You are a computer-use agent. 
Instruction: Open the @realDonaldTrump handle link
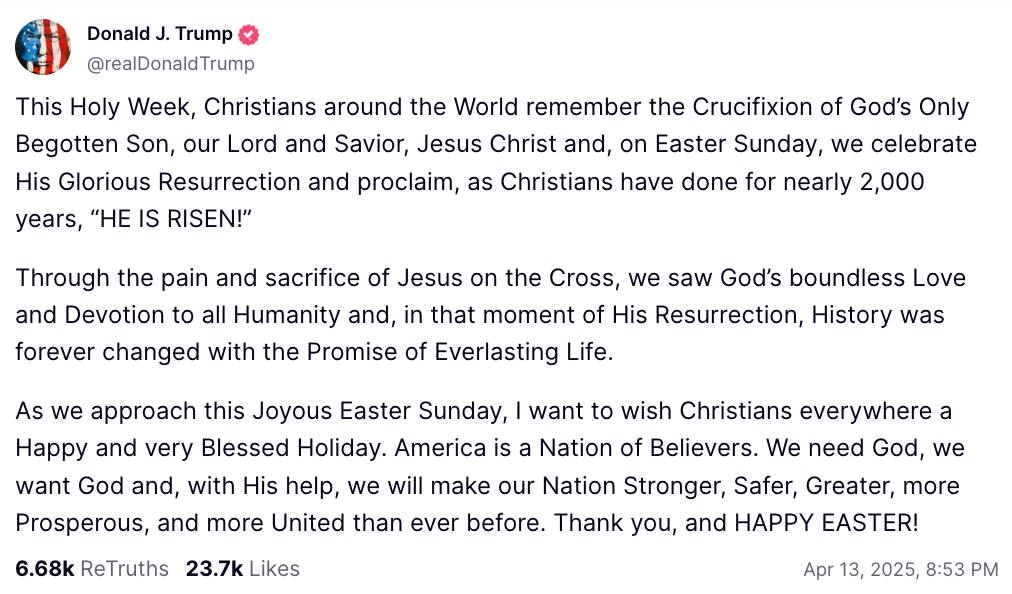coord(170,63)
